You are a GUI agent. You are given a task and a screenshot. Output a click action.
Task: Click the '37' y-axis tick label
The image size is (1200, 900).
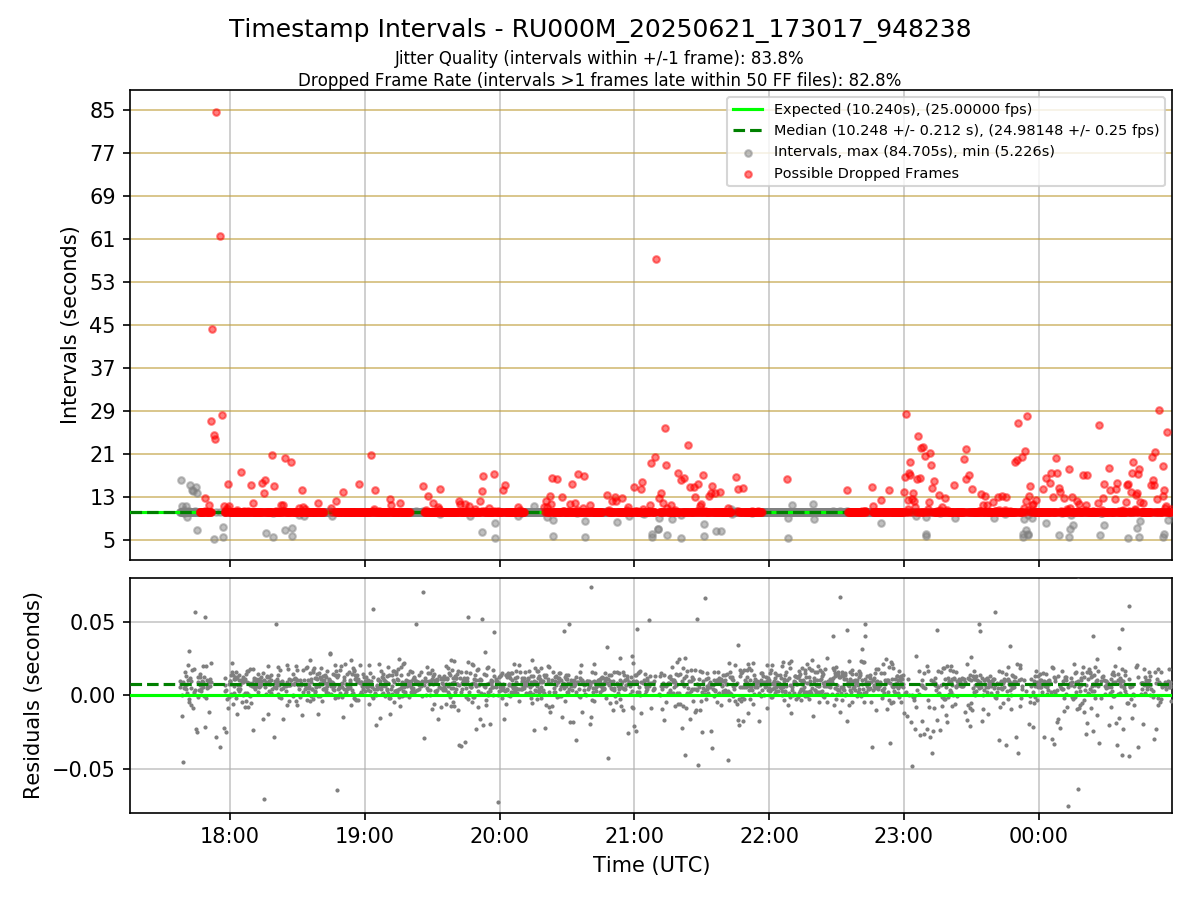point(105,368)
